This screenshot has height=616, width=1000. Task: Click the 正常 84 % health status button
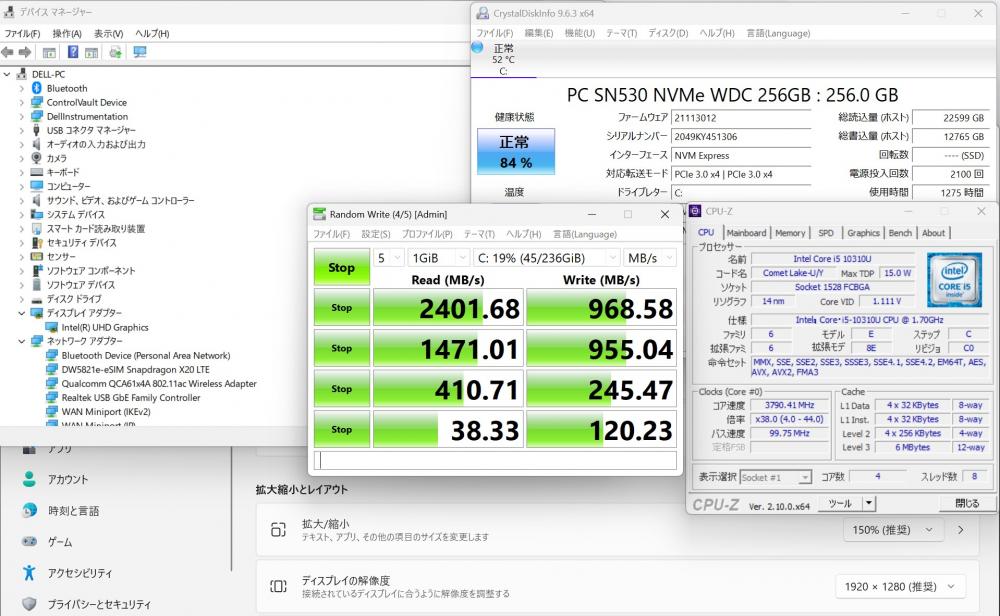tap(516, 152)
